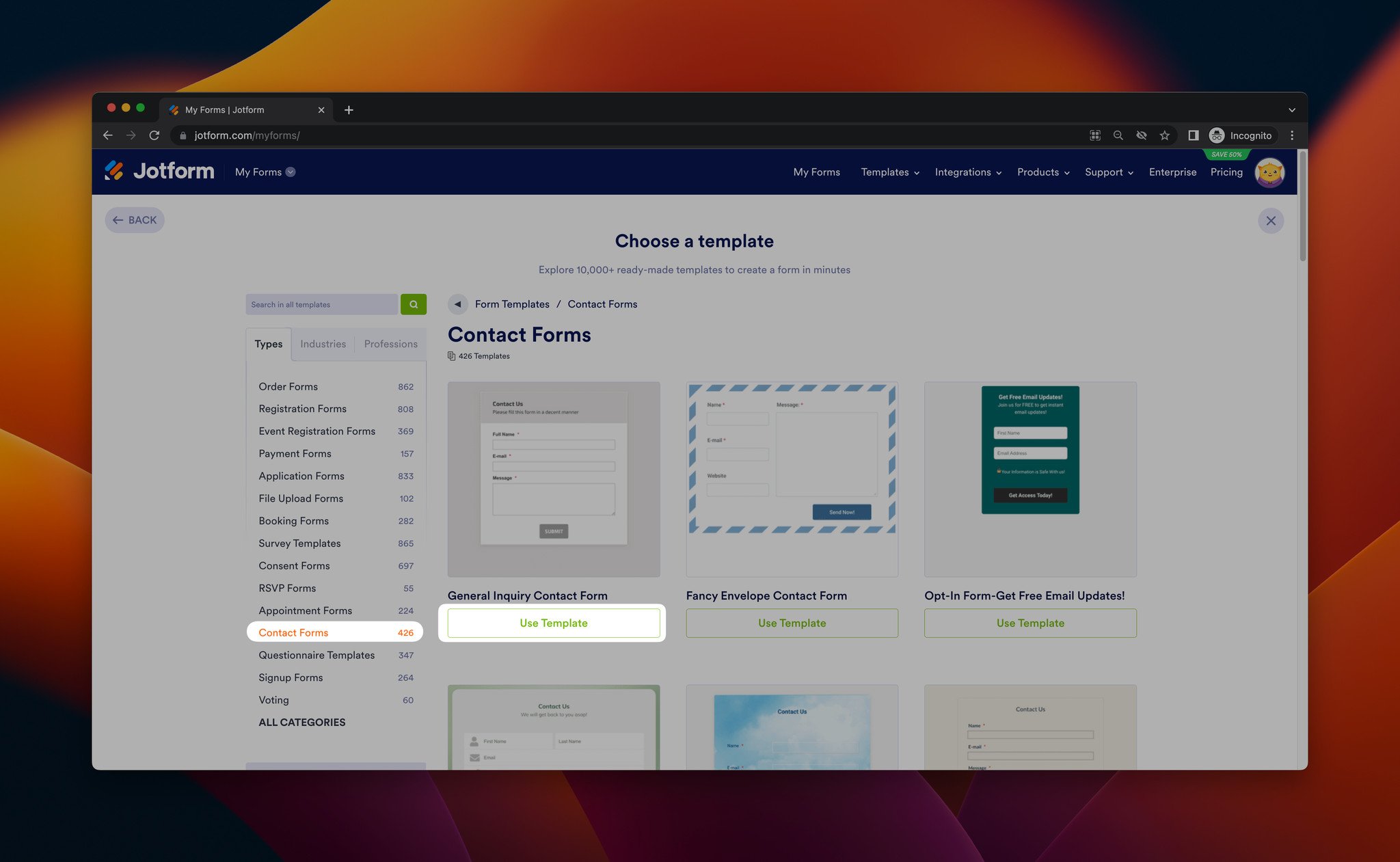Screen dimensions: 1400x862
Task: Click the back arrow navigation icon
Action: click(117, 220)
